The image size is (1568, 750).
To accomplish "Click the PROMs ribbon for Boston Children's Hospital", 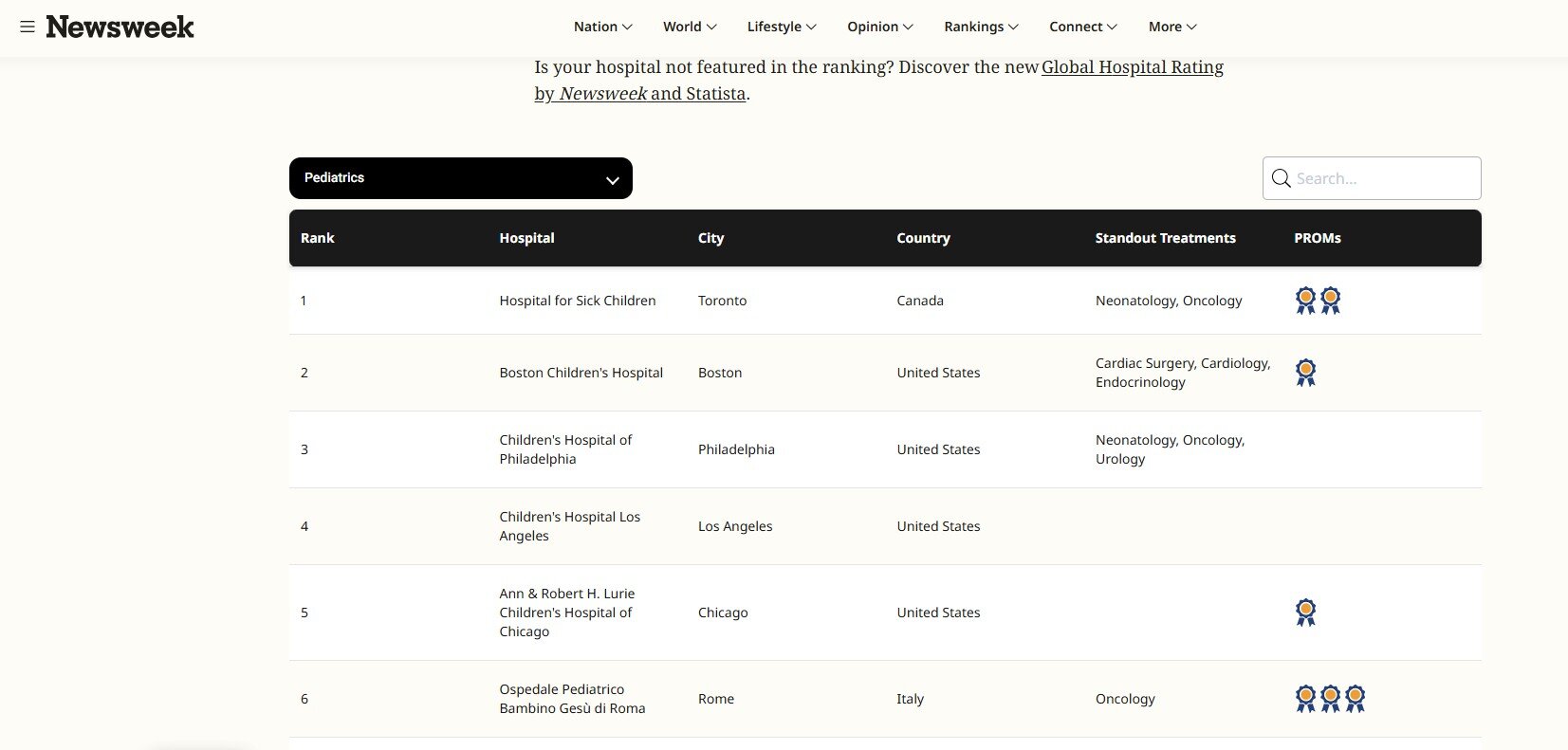I will [1305, 373].
